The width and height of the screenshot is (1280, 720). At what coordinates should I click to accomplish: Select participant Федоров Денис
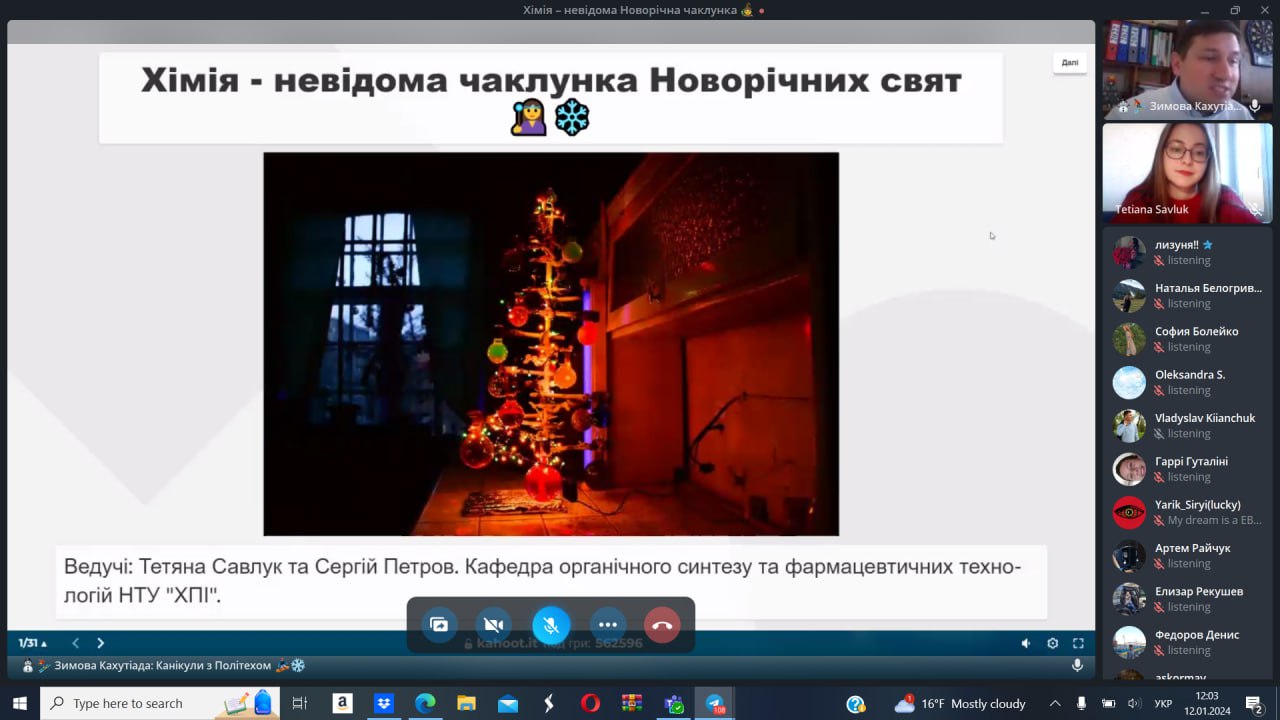coord(1187,642)
